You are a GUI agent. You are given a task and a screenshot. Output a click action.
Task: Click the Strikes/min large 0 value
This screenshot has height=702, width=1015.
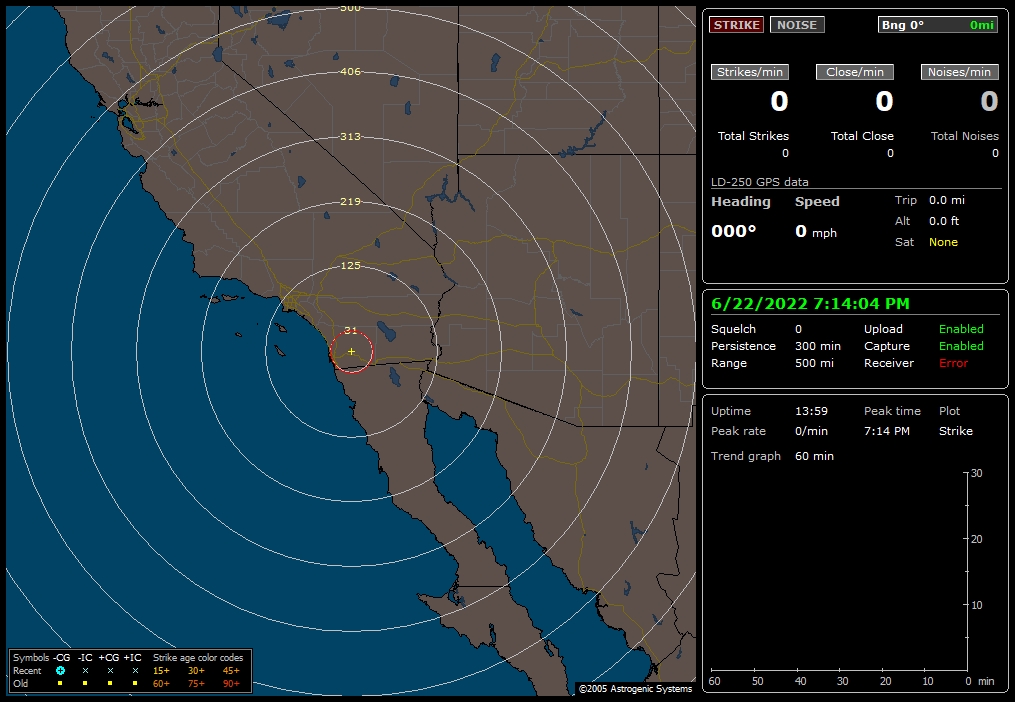pyautogui.click(x=779, y=101)
